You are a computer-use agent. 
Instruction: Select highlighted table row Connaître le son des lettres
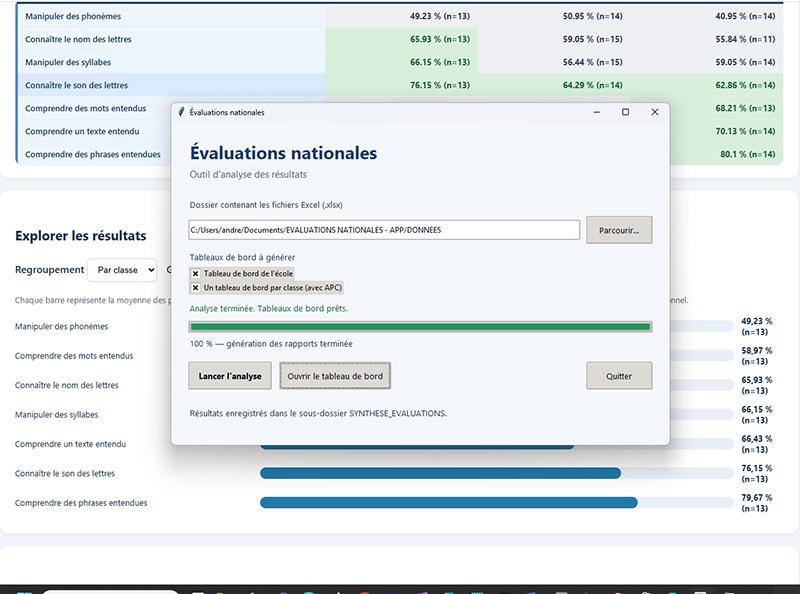click(x=400, y=85)
